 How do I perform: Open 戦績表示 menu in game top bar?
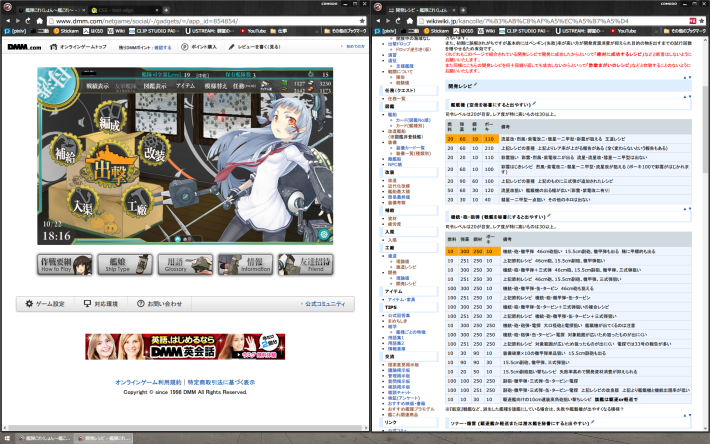point(98,86)
